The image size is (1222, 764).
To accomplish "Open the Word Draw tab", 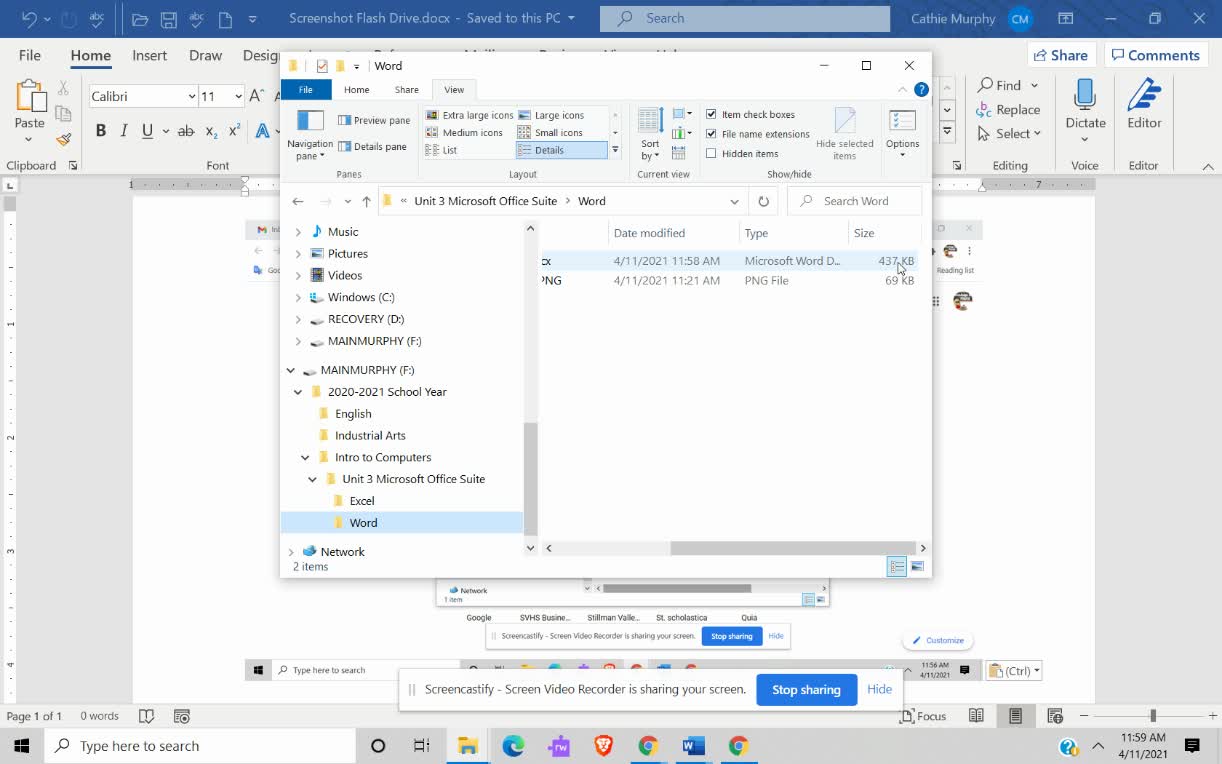I will tap(205, 56).
